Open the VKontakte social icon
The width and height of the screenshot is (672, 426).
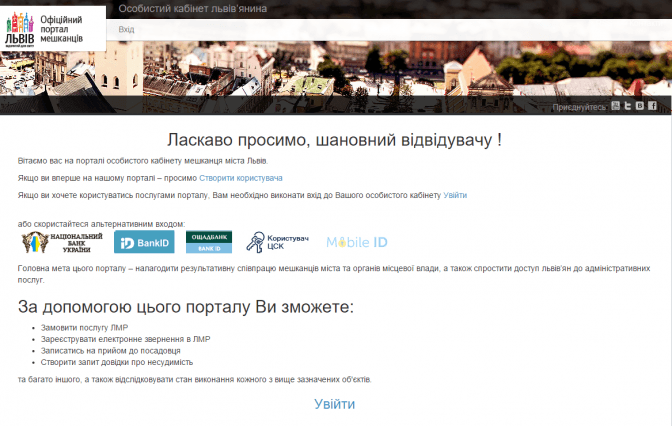[x=640, y=106]
